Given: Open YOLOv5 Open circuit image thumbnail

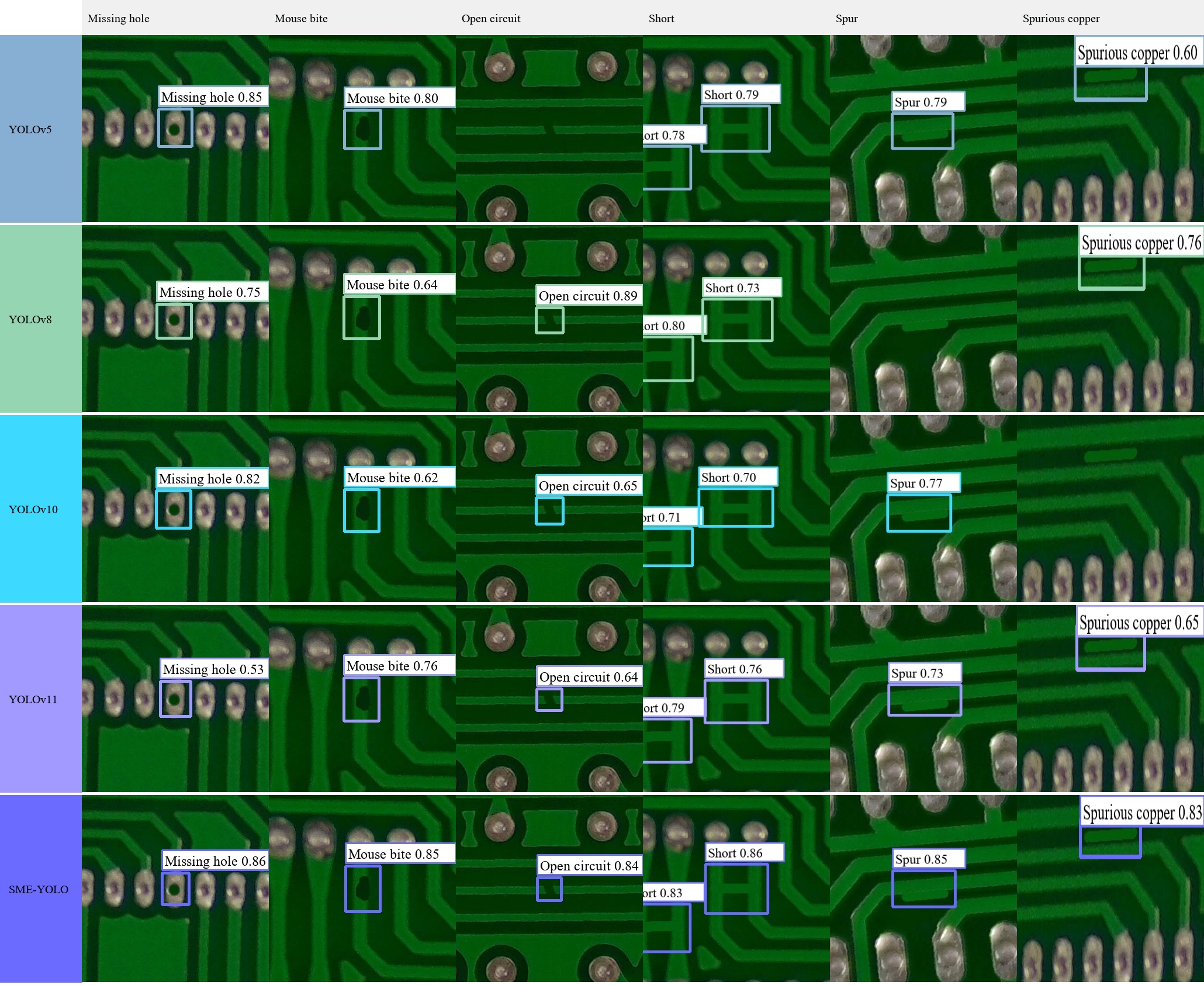Looking at the screenshot, I should [549, 129].
